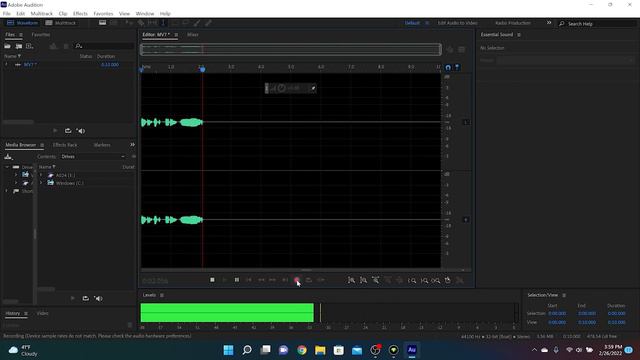Switch to Waveform editor view
The width and height of the screenshot is (640, 360).
(x=23, y=23)
